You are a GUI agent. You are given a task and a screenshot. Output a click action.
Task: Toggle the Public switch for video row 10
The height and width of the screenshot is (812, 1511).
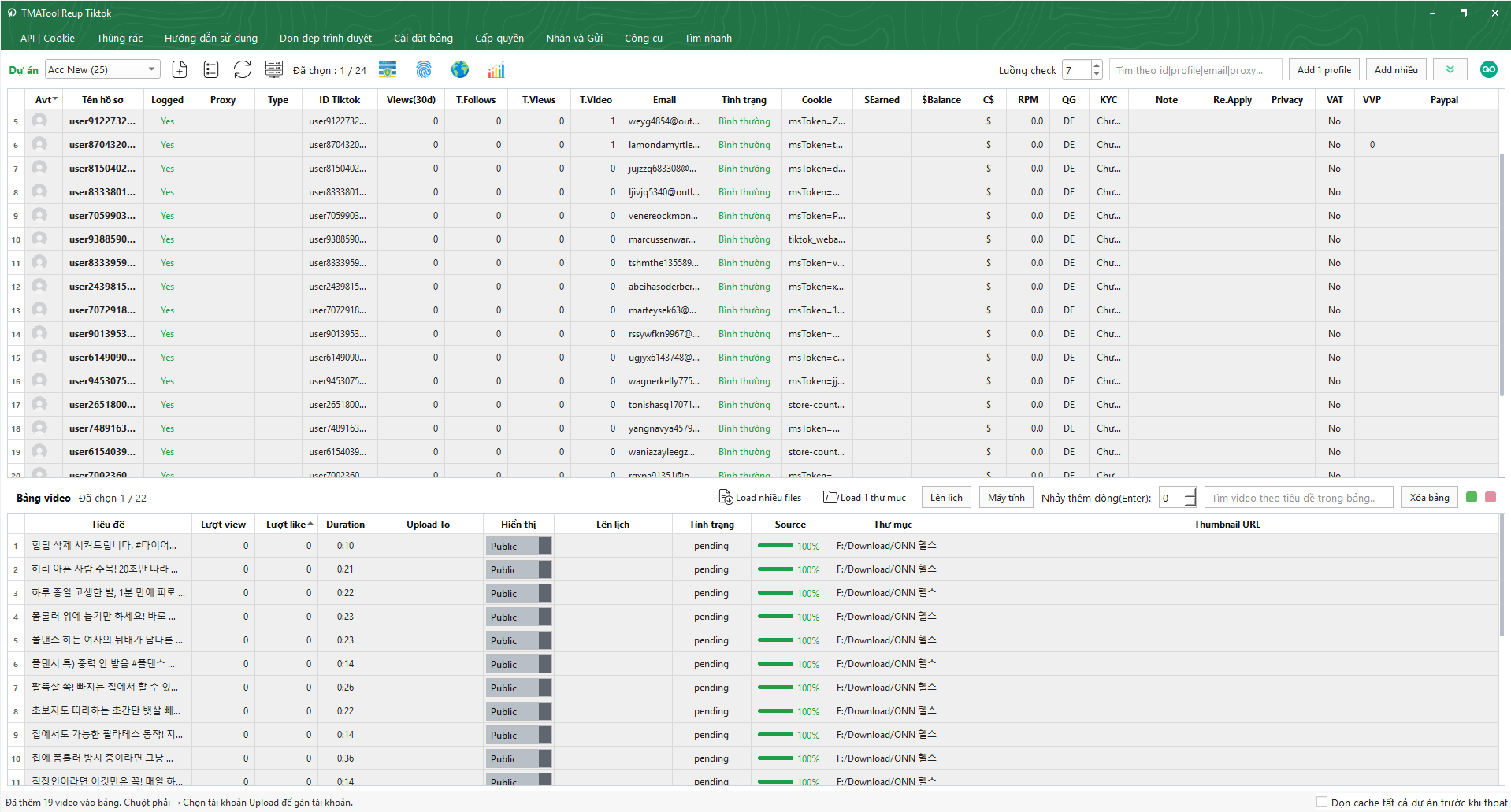tap(518, 758)
